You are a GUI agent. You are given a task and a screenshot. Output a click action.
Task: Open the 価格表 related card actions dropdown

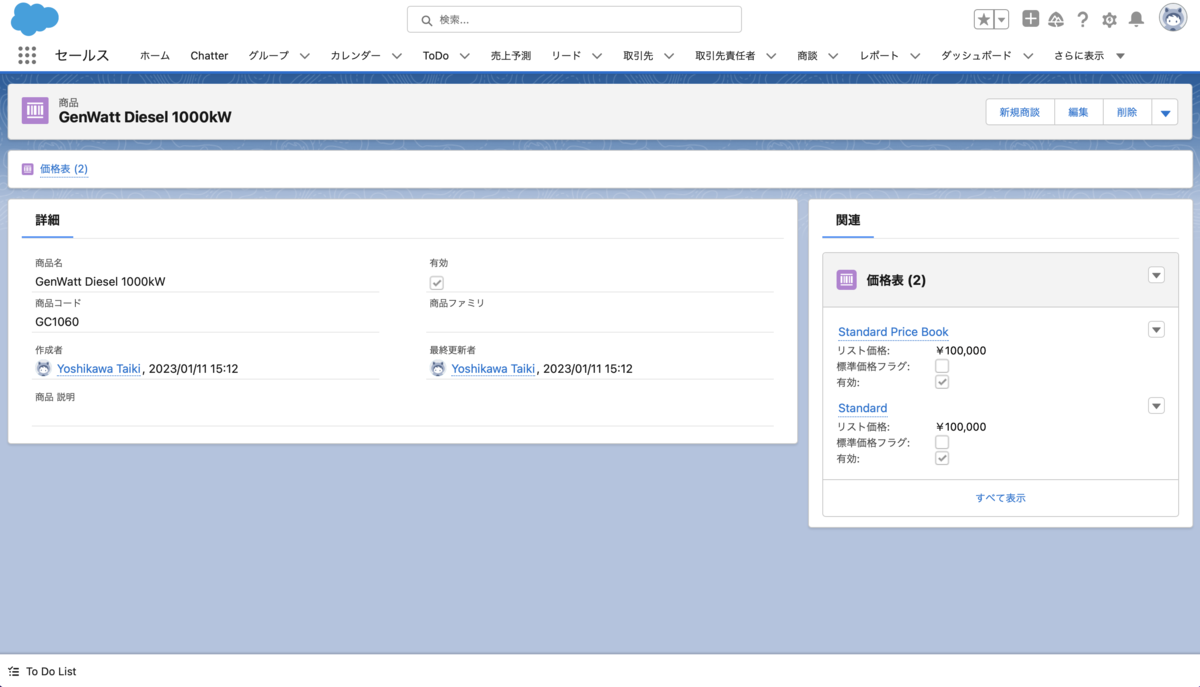1156,275
